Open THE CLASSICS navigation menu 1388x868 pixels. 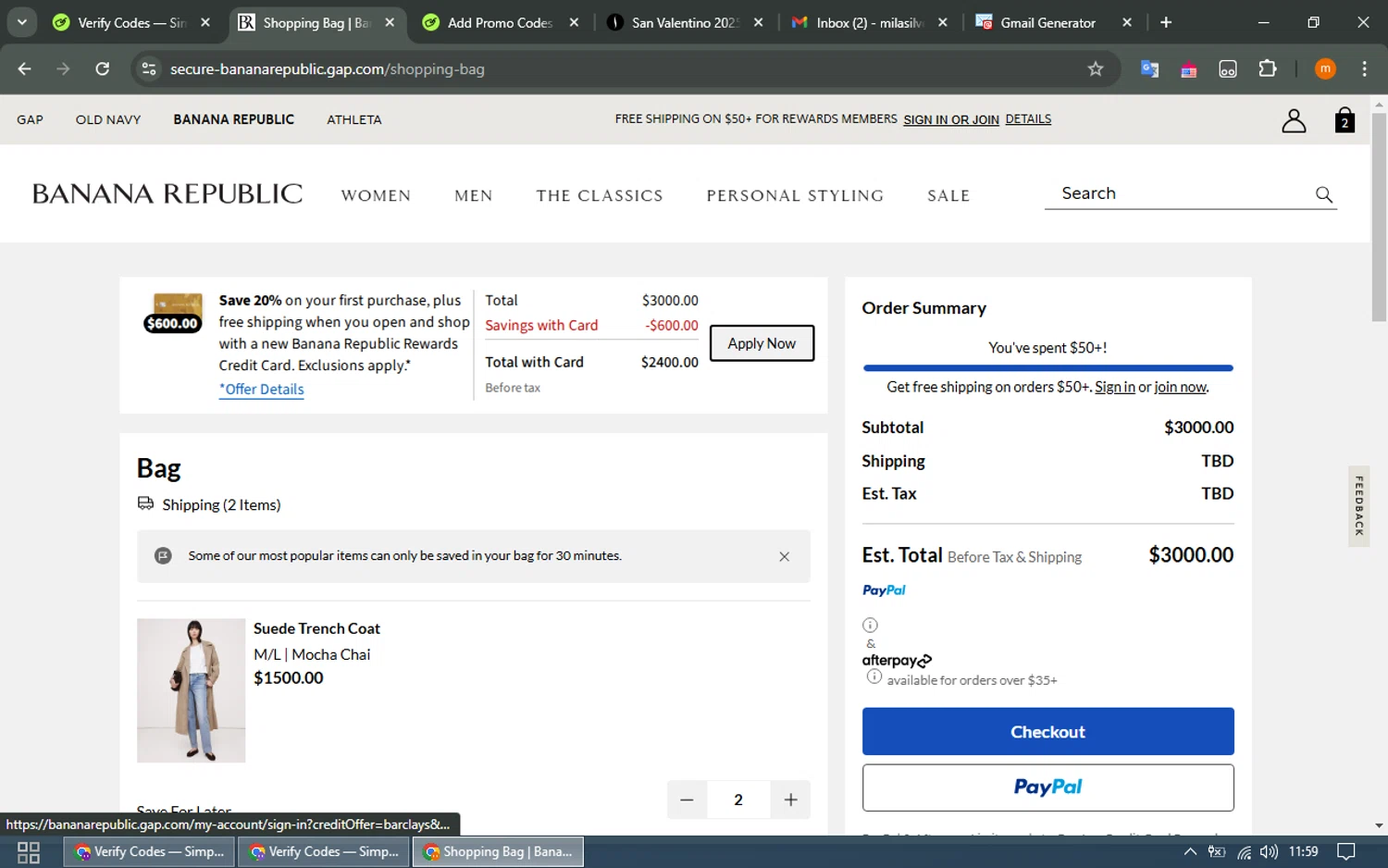click(x=600, y=195)
